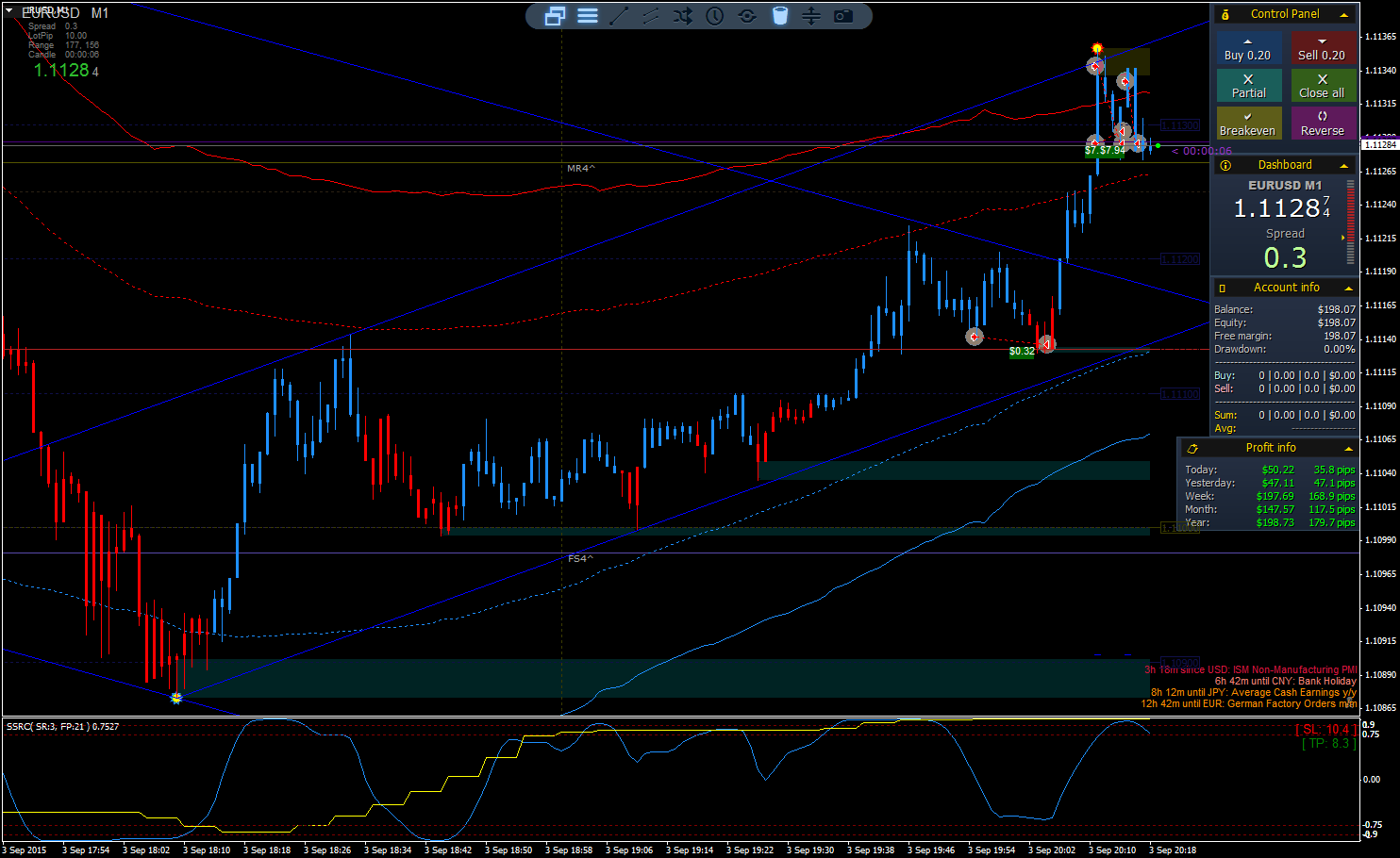Image resolution: width=1400 pixels, height=858 pixels.
Task: Click the Partial close button
Action: 1248,87
